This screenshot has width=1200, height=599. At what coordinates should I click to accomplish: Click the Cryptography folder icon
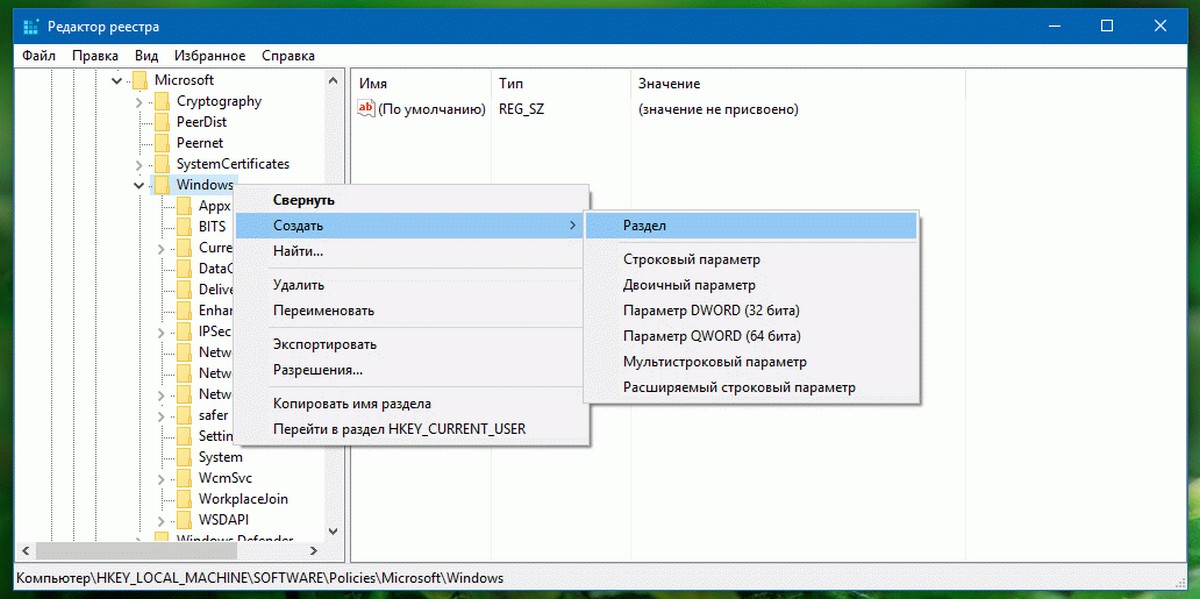point(161,101)
